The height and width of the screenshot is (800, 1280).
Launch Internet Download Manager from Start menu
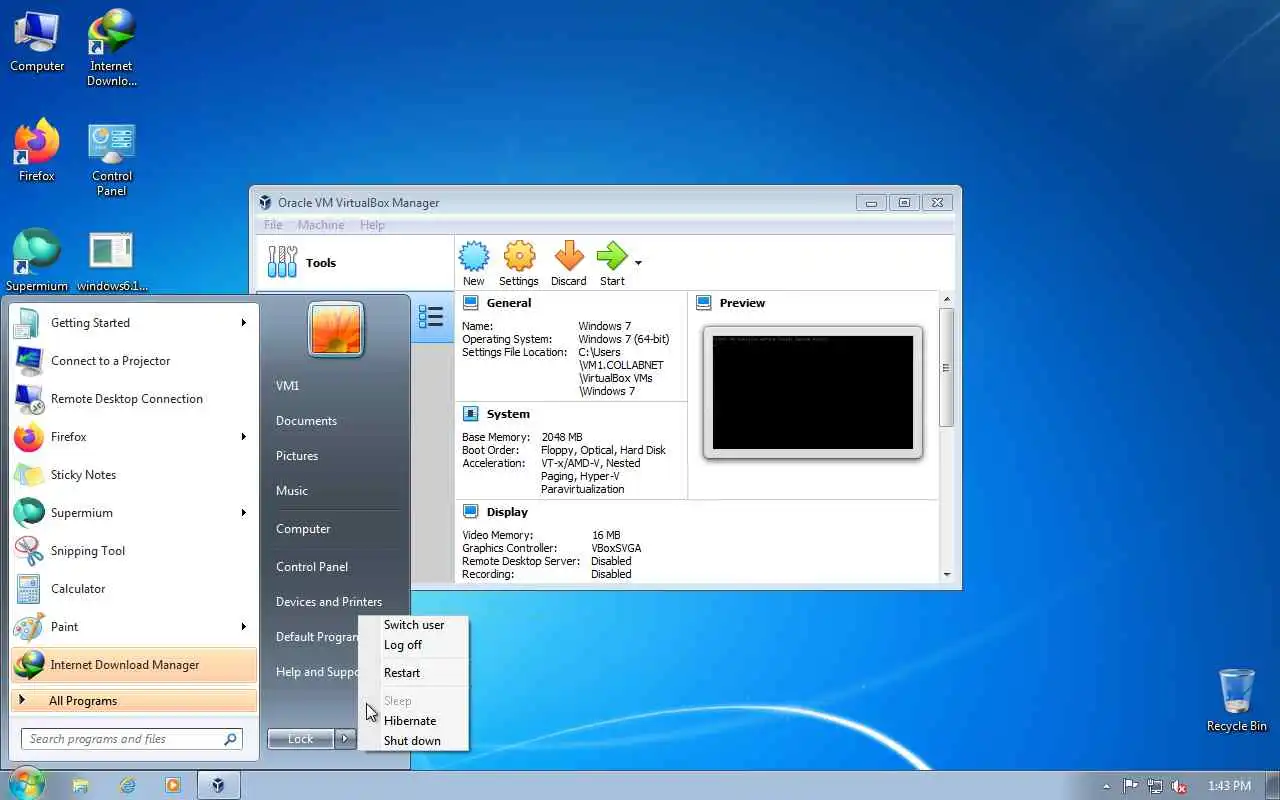click(x=134, y=665)
